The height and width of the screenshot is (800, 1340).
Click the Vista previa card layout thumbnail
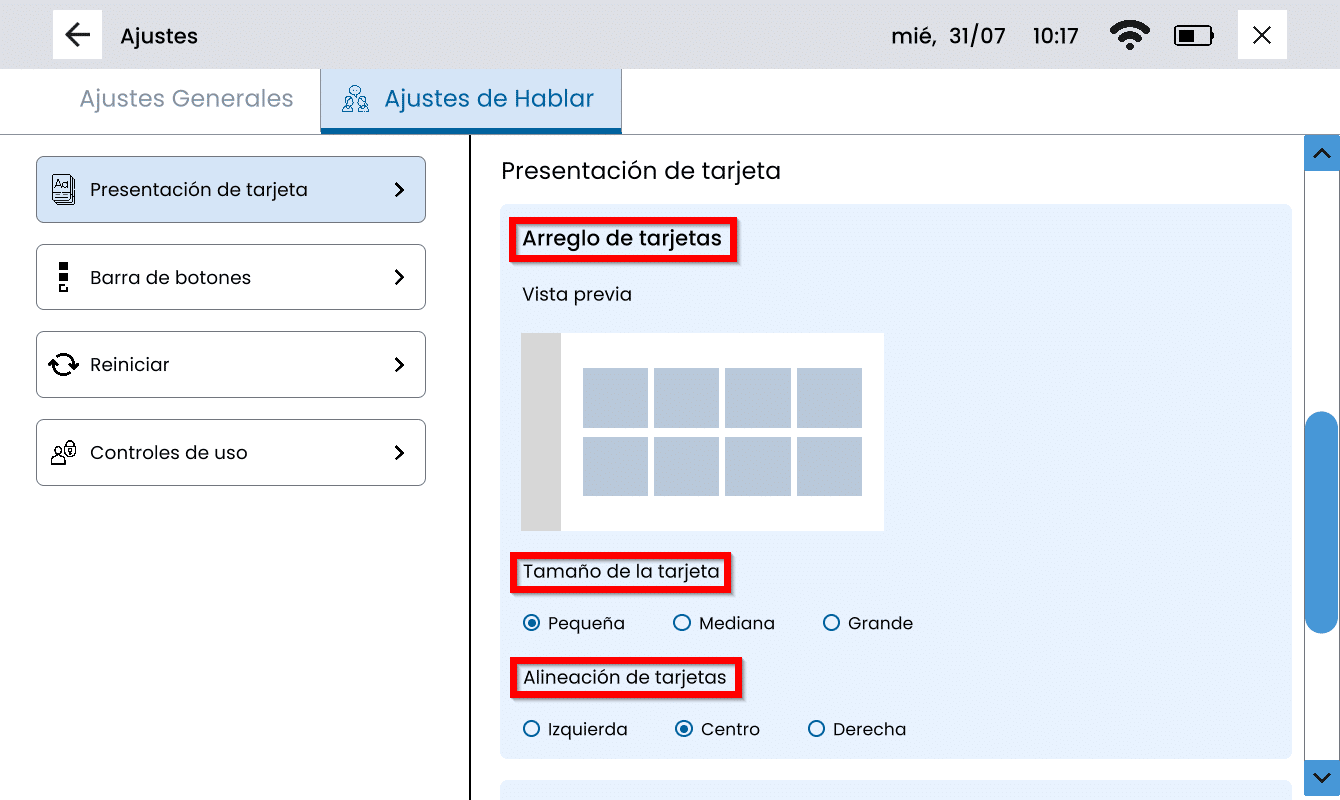[702, 431]
